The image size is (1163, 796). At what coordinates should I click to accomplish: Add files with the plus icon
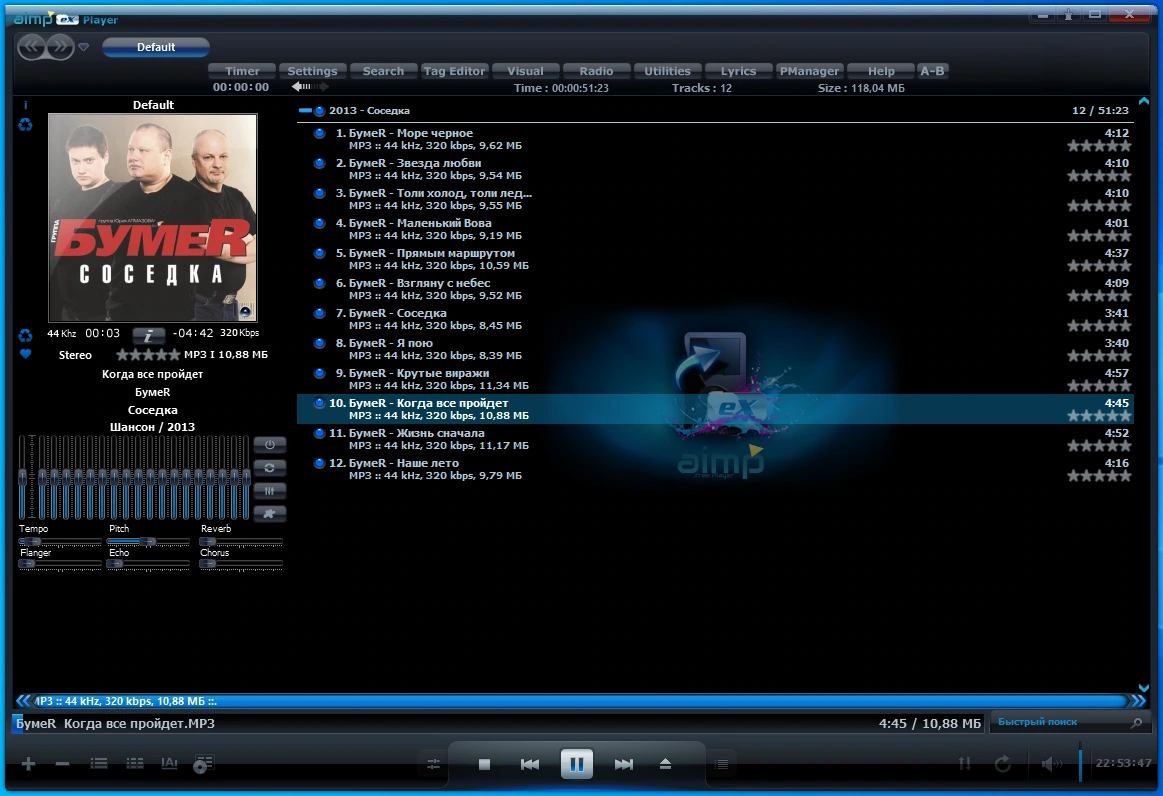pyautogui.click(x=28, y=763)
